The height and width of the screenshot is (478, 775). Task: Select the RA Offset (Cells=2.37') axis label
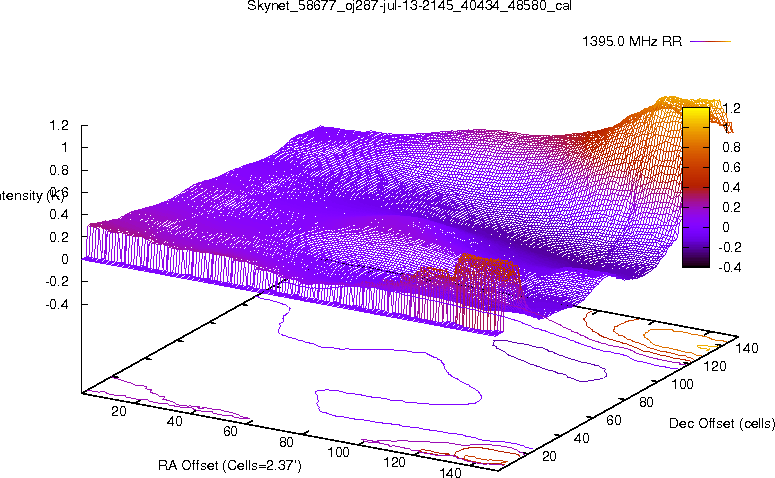pyautogui.click(x=230, y=465)
